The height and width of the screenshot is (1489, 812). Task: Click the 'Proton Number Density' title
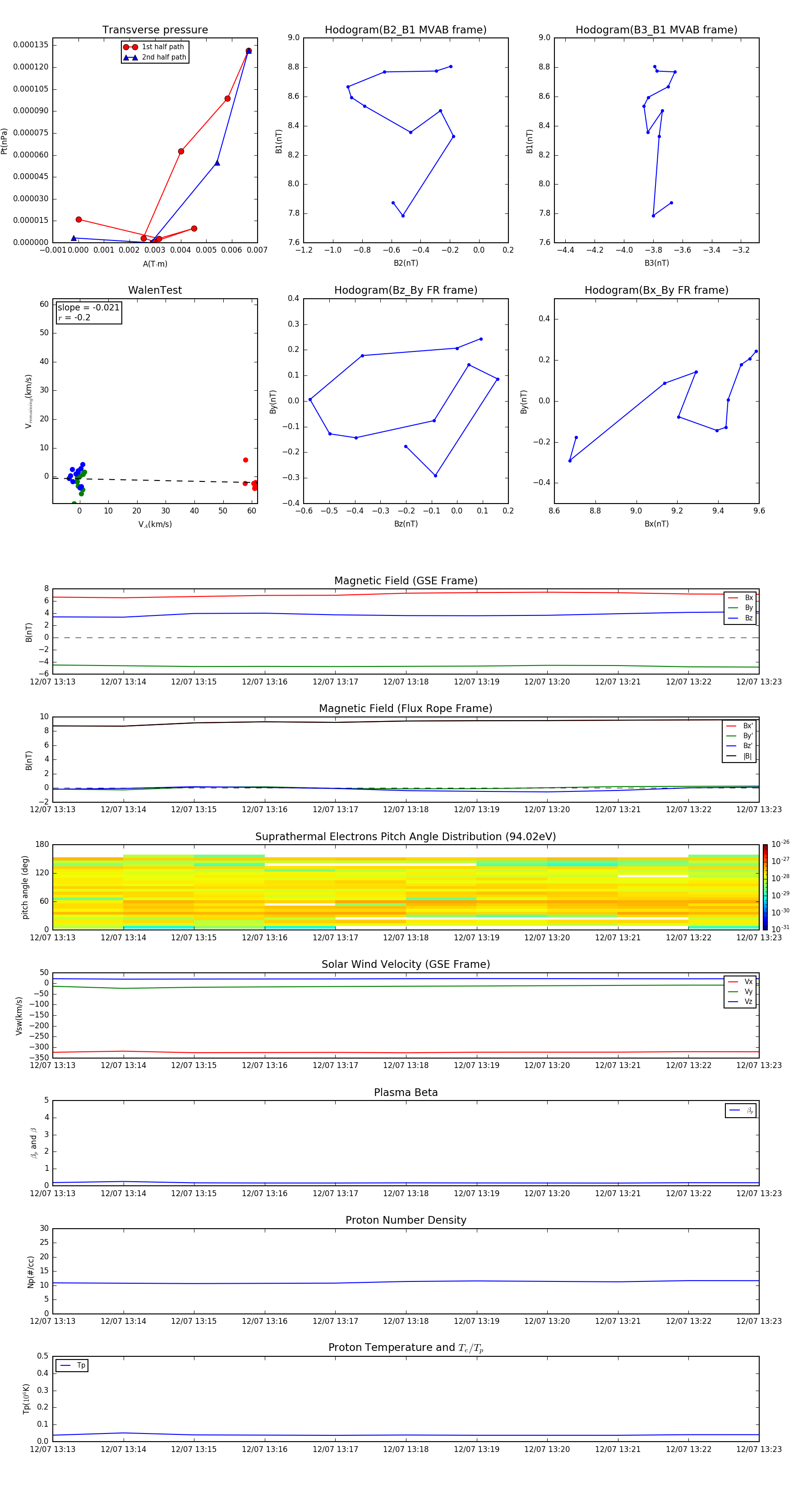[x=406, y=1220]
